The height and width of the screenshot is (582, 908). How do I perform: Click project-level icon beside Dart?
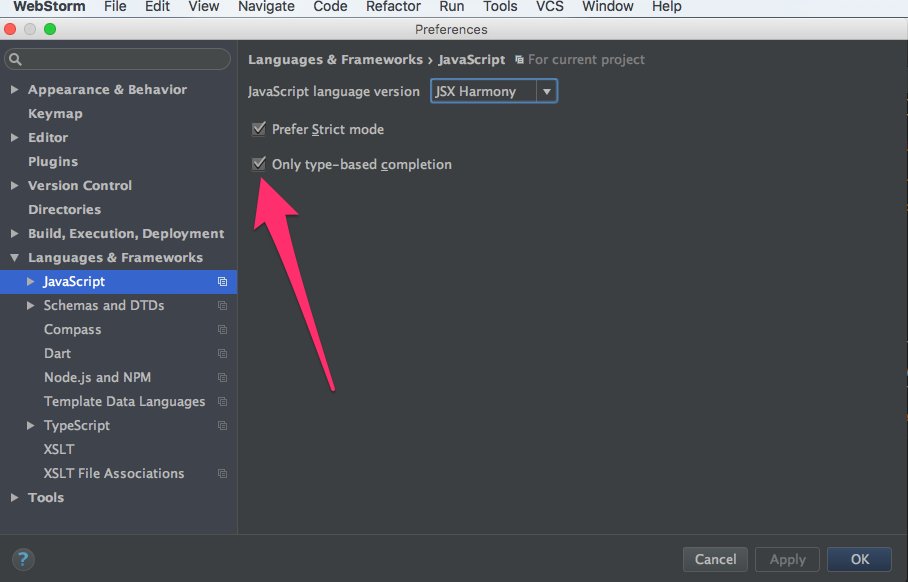pyautogui.click(x=222, y=353)
